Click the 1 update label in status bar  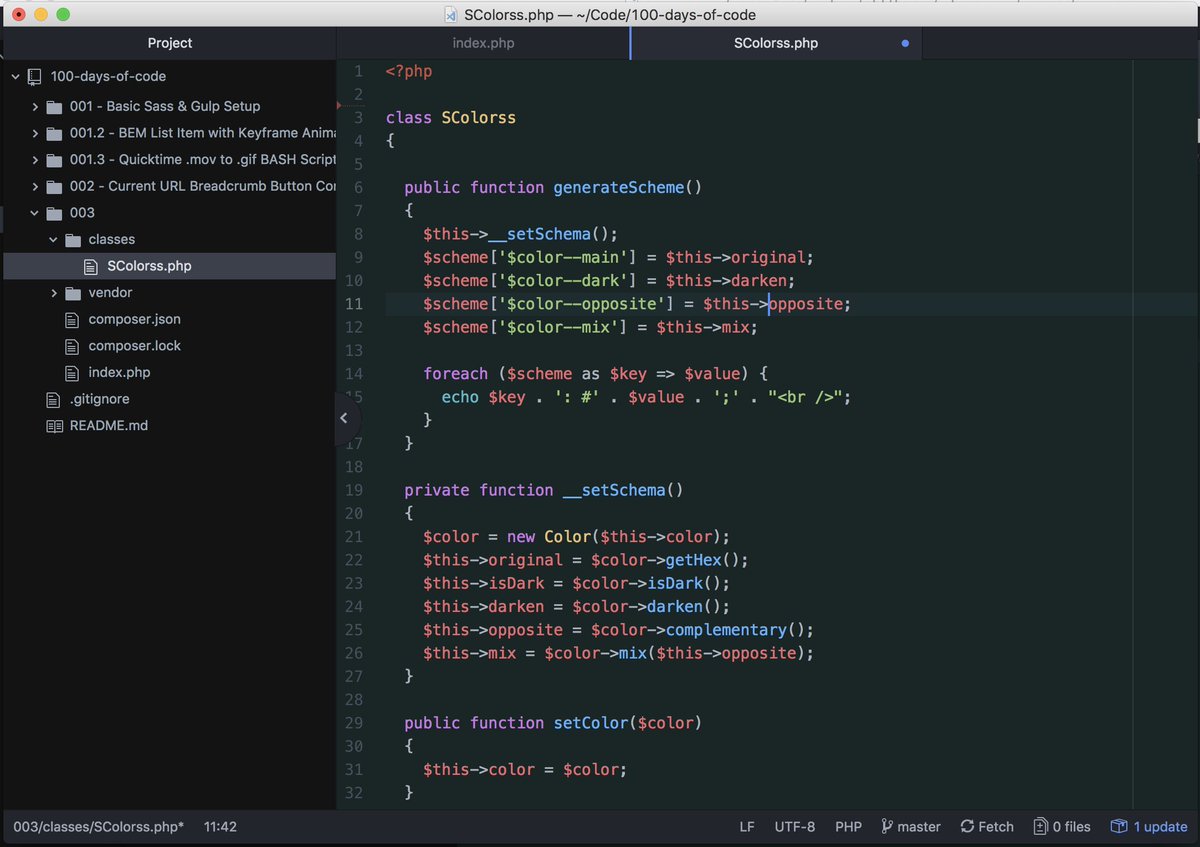(x=1160, y=827)
